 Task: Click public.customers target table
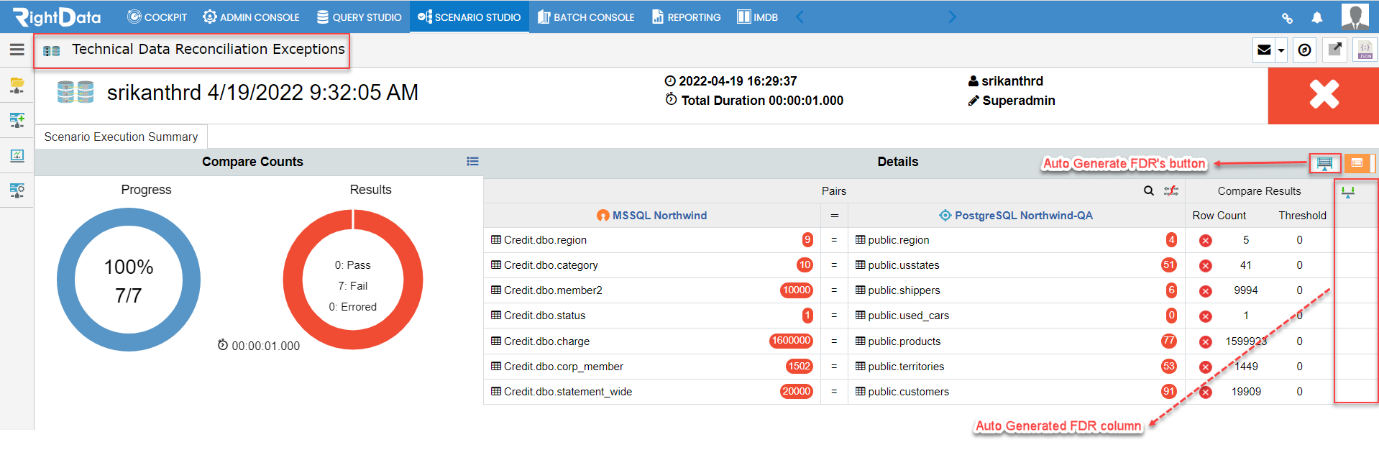coord(901,392)
